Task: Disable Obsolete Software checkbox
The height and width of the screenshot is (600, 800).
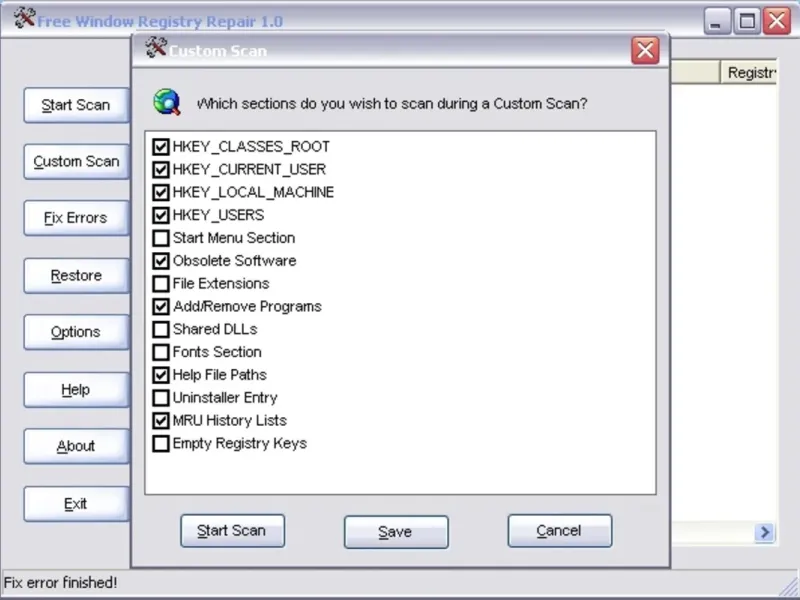Action: pos(161,261)
